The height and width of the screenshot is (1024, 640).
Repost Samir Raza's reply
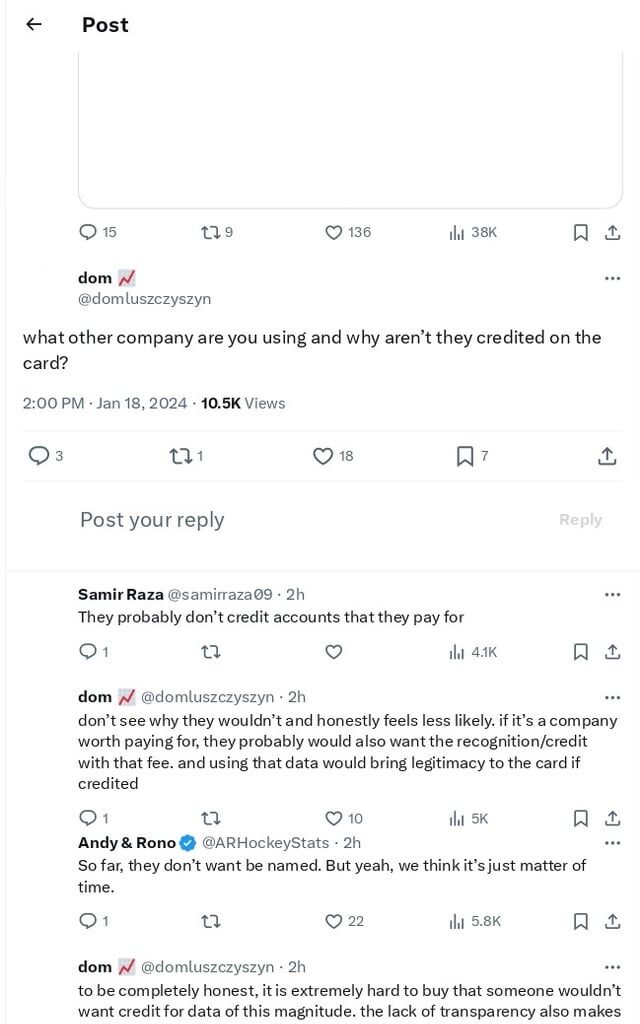click(211, 652)
